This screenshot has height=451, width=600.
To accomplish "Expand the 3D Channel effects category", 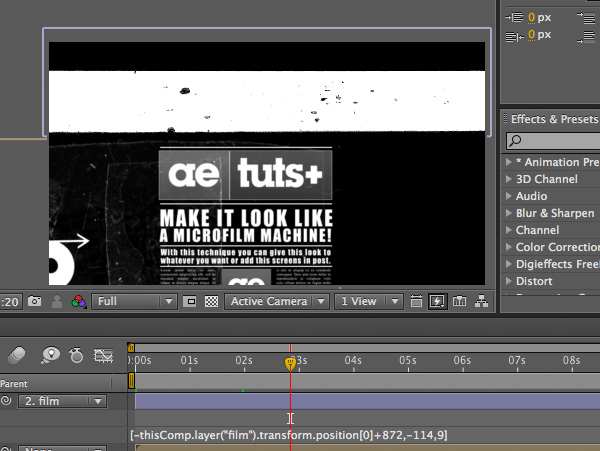I will [x=509, y=179].
